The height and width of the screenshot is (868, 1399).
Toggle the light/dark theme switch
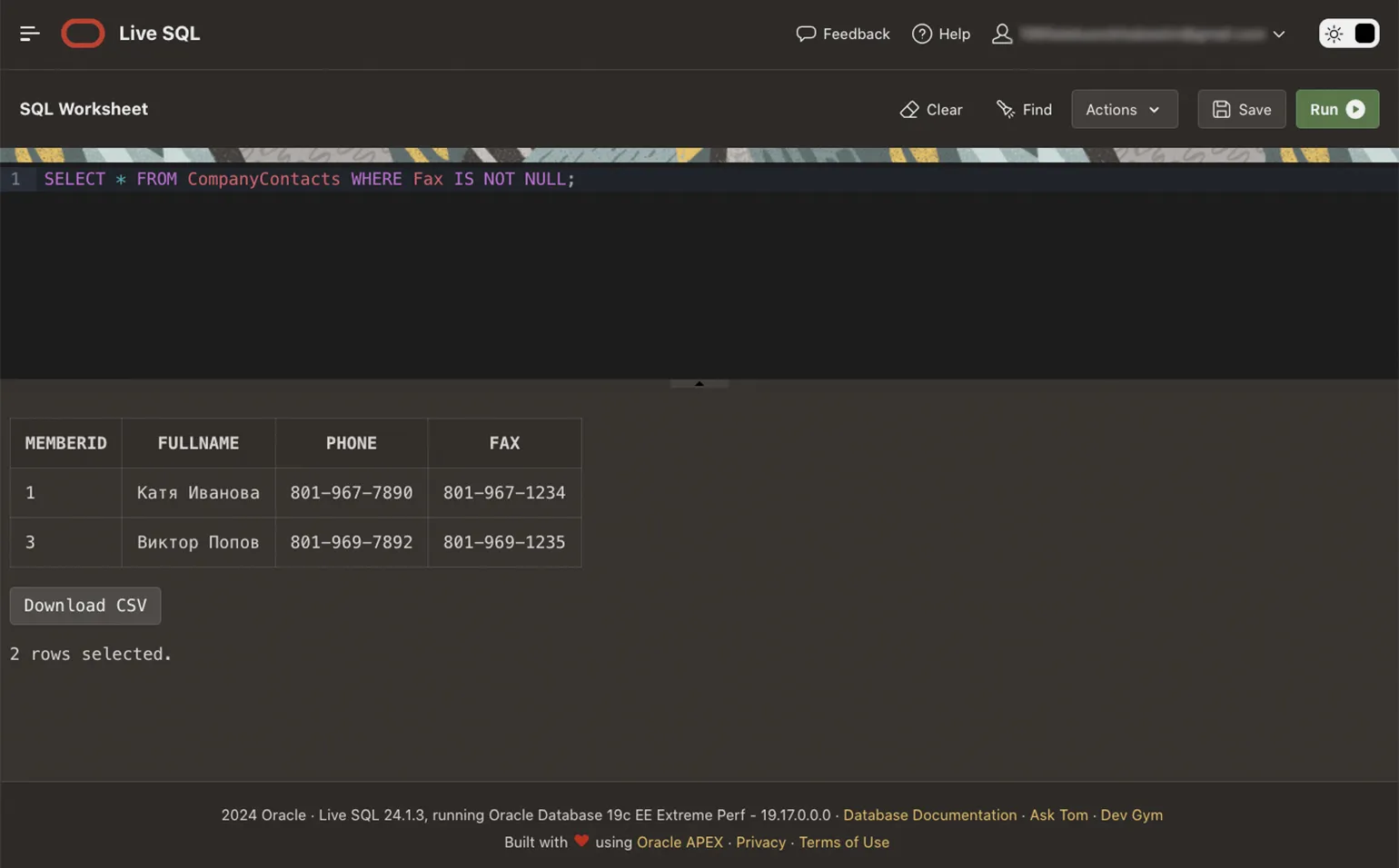(1348, 34)
